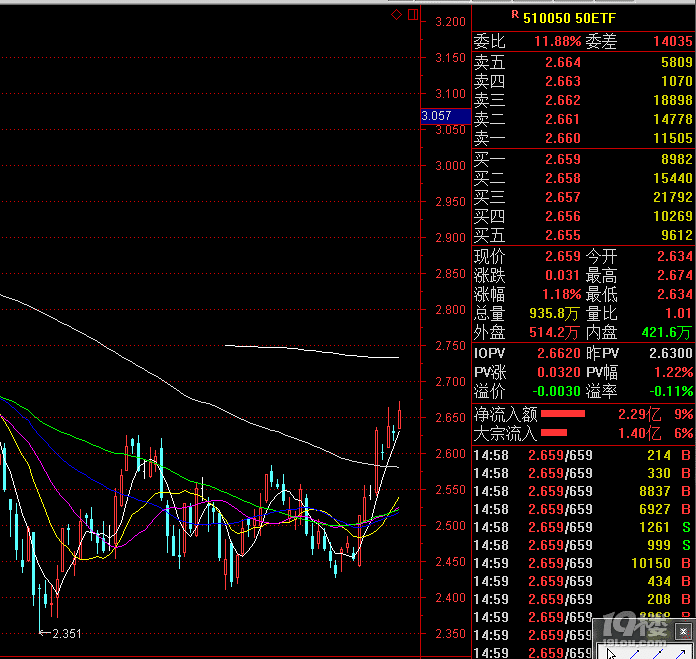Click the 2.350 price axis label
Viewport: 696px width, 659px height.
point(450,634)
